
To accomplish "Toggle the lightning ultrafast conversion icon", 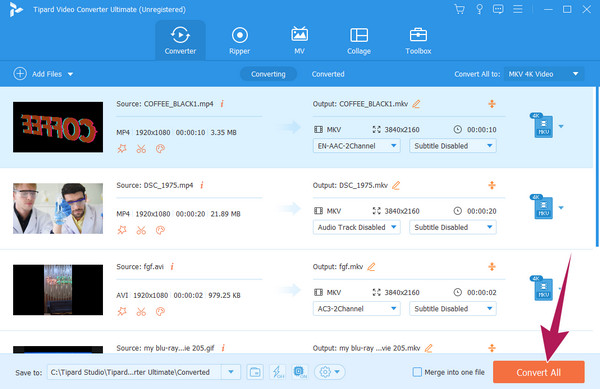I will [277, 372].
